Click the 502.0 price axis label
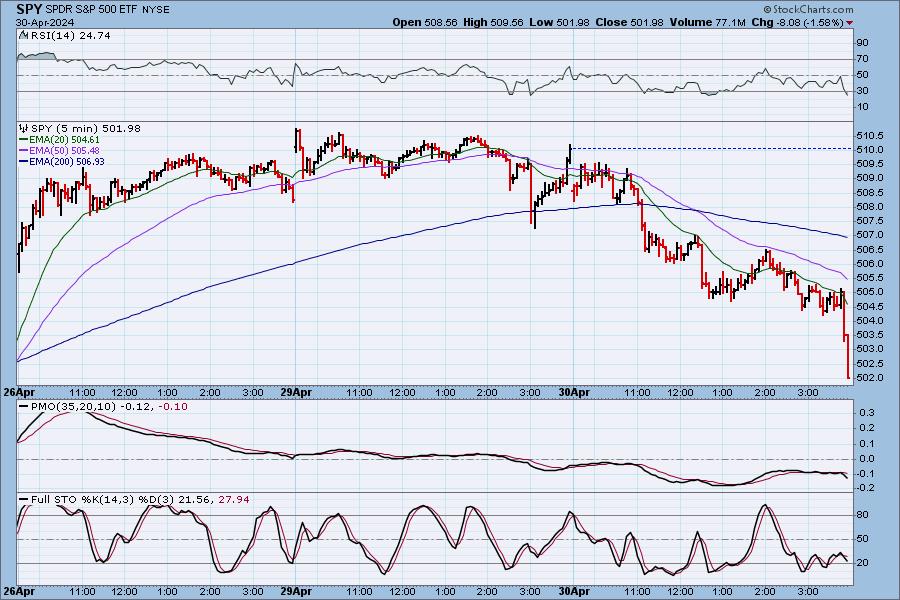The height and width of the screenshot is (600, 900). 870,377
